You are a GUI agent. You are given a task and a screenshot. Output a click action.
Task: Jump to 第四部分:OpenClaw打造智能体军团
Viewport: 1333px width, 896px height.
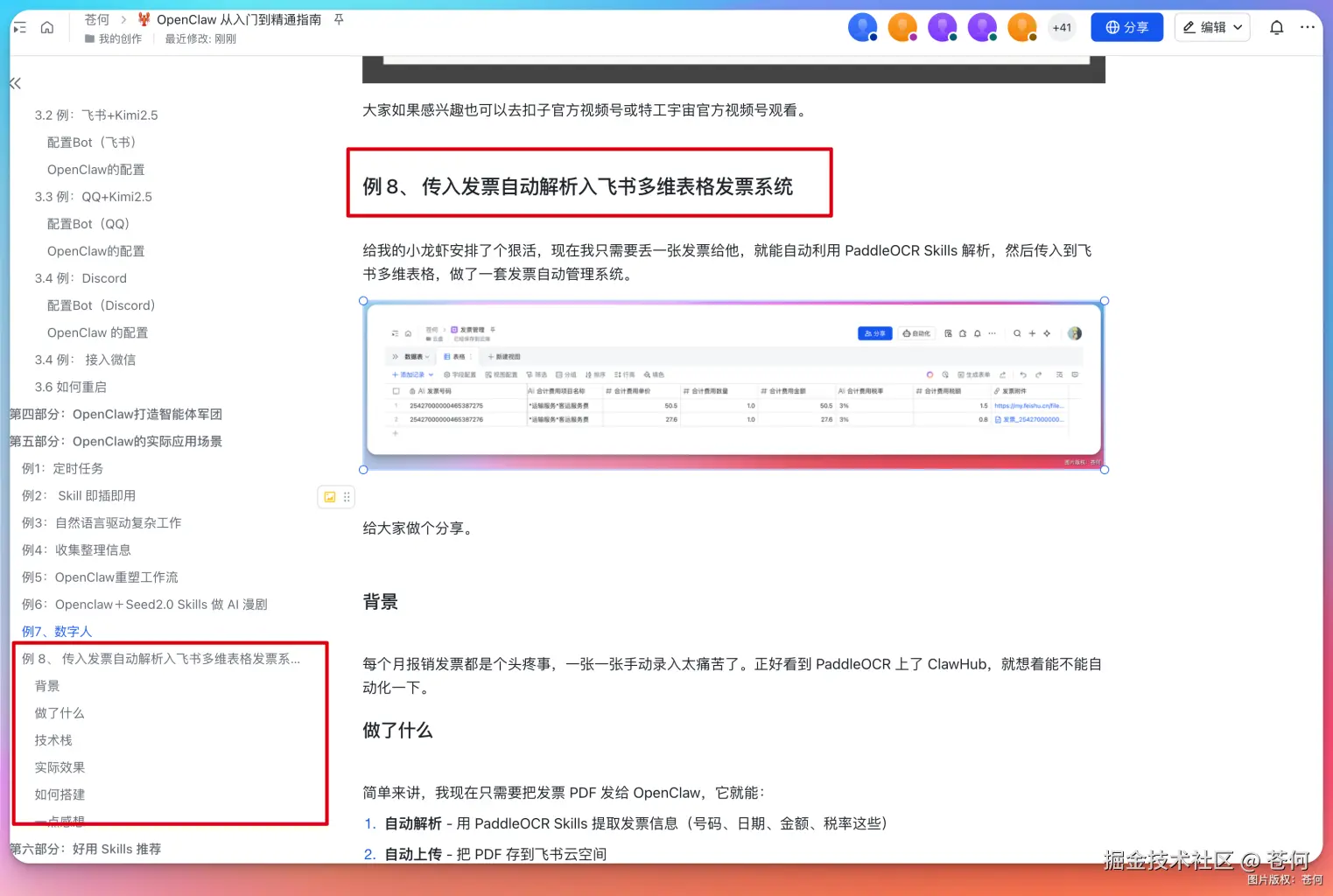116,415
